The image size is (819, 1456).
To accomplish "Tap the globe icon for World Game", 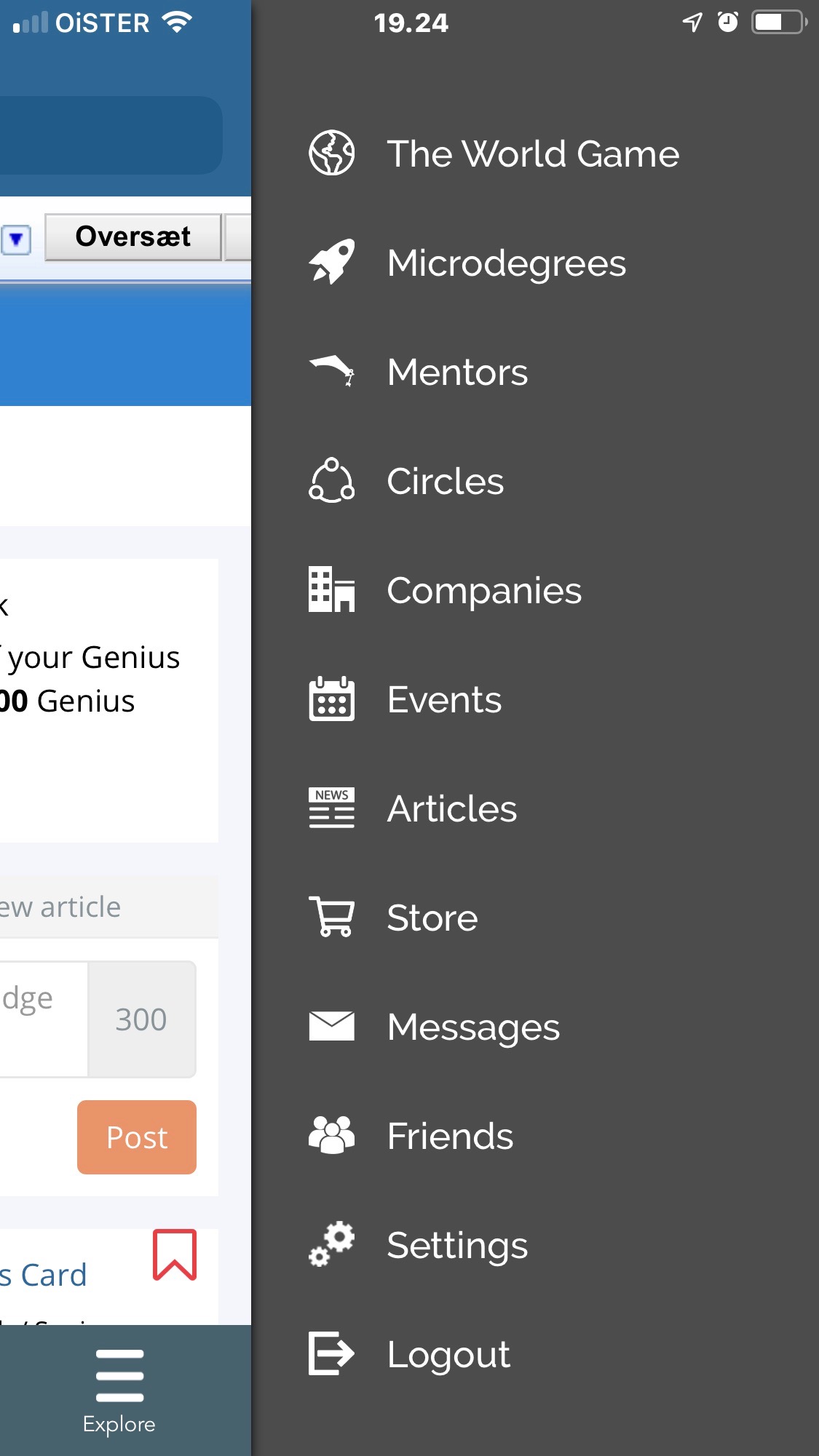I will [331, 153].
